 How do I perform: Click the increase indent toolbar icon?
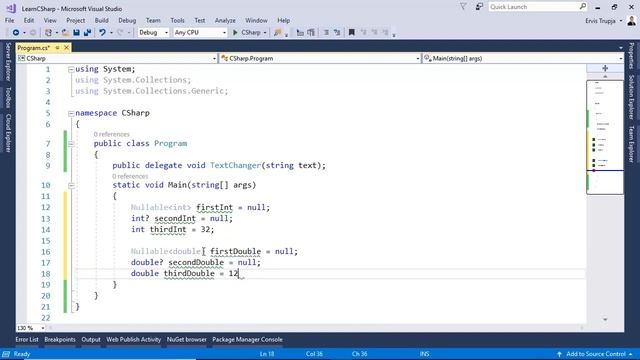tap(311, 32)
